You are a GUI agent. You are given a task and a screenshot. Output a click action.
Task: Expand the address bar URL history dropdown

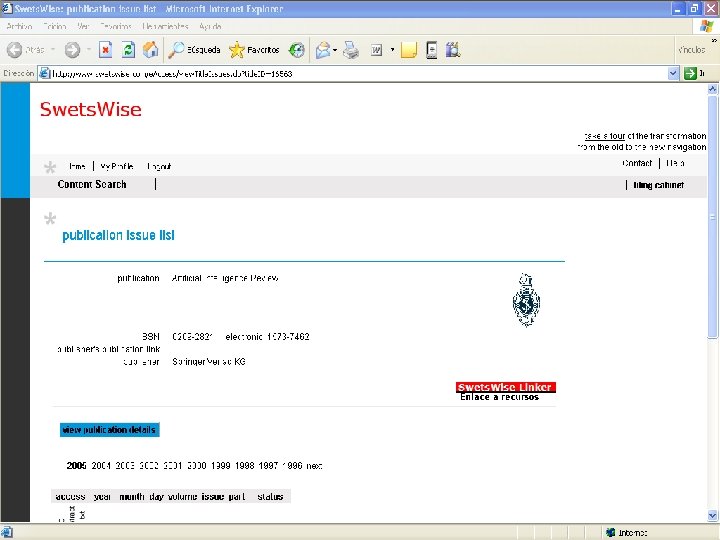pyautogui.click(x=673, y=73)
